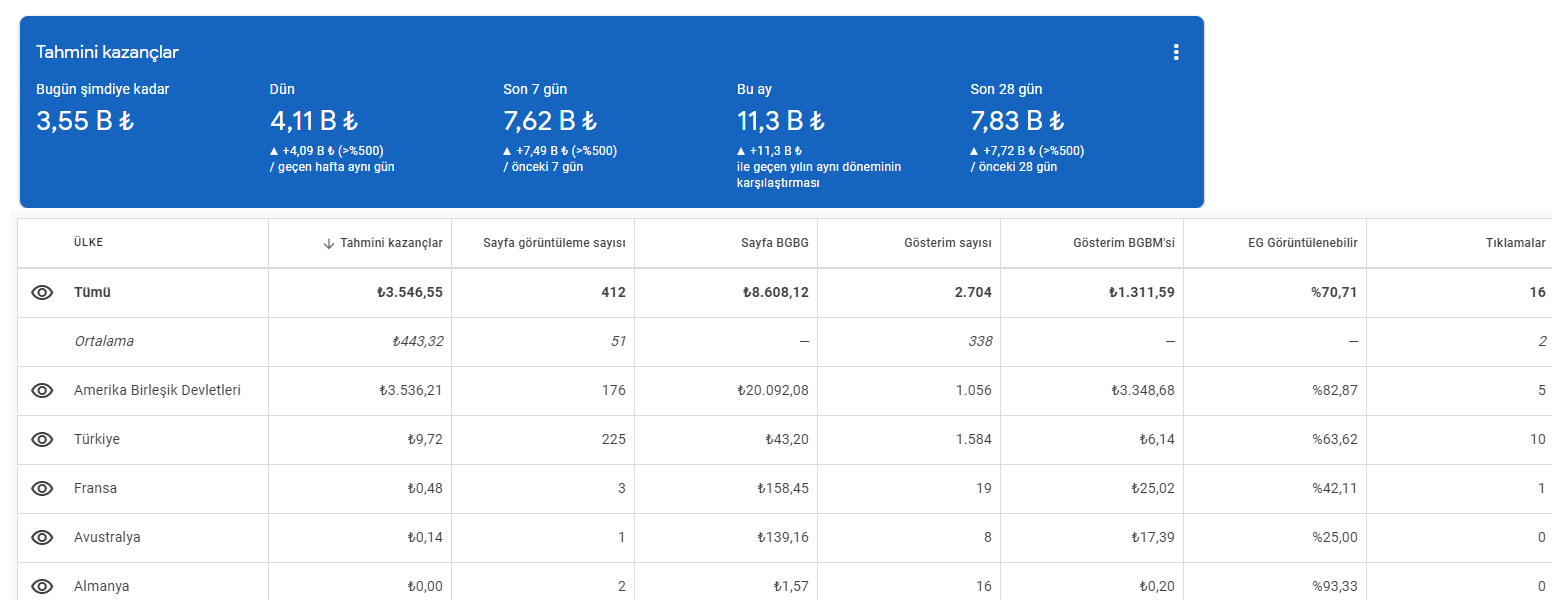Toggle eye icon for Avustralya row

click(42, 538)
